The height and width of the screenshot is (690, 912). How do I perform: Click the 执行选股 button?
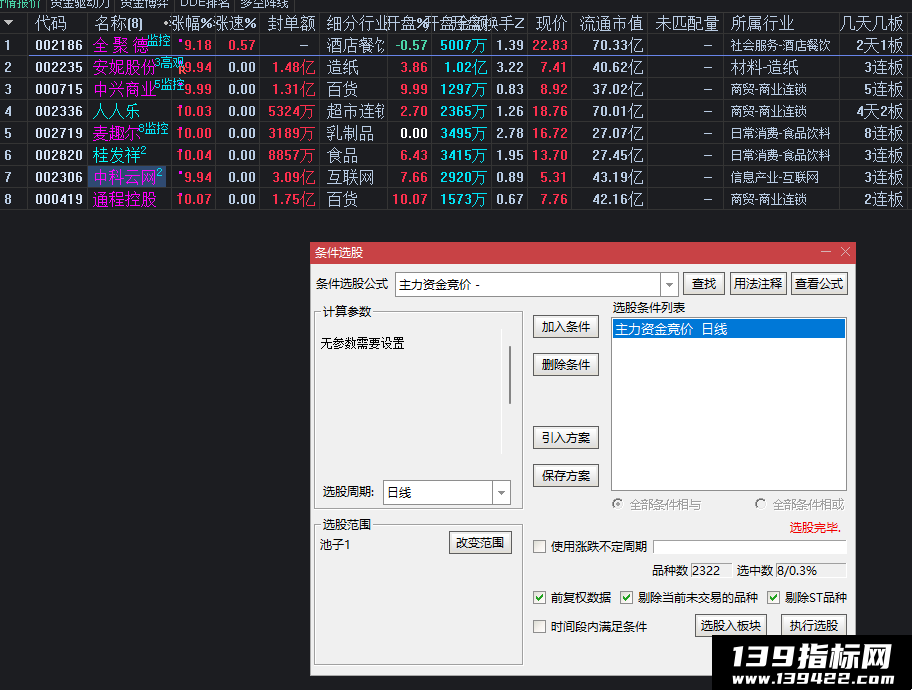coord(813,625)
